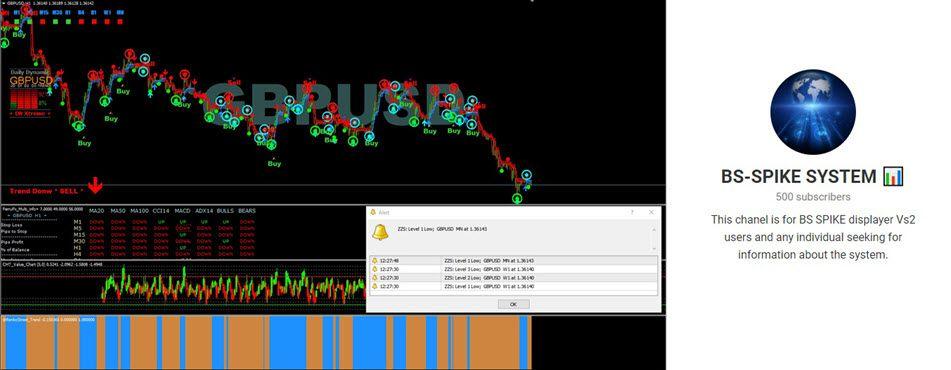The width and height of the screenshot is (951, 370).
Task: Click the BS-SPIKE SYSTEM globe avatar
Action: [x=813, y=112]
